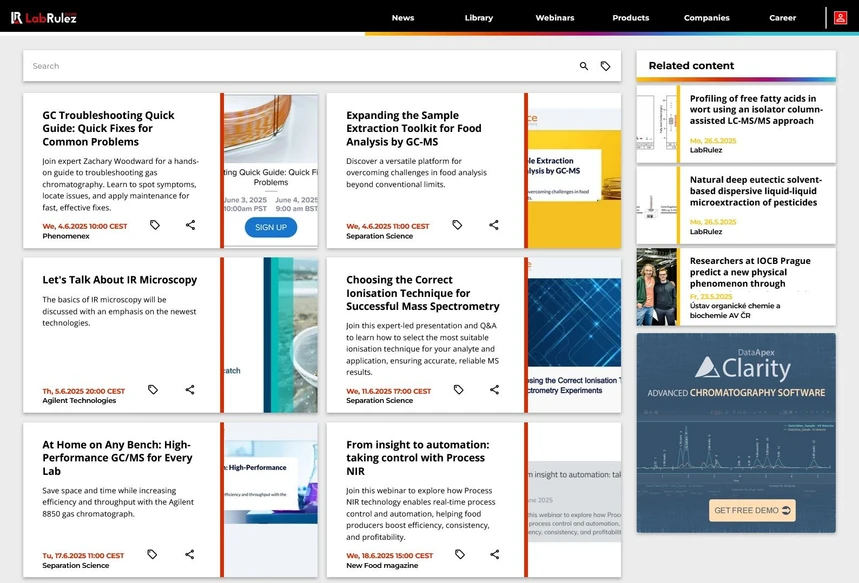Open the News menu
The width and height of the screenshot is (859, 583).
pos(403,18)
